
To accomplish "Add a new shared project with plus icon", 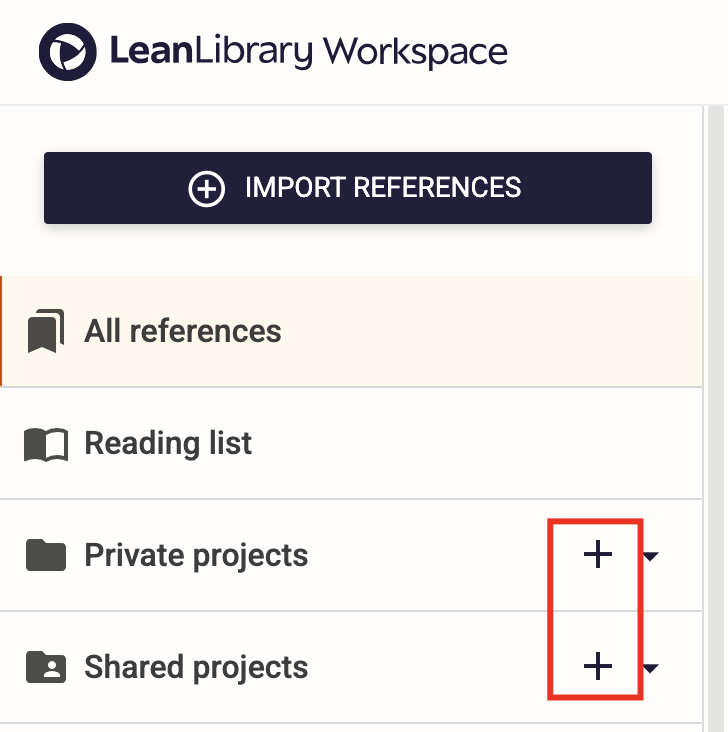I will click(598, 666).
